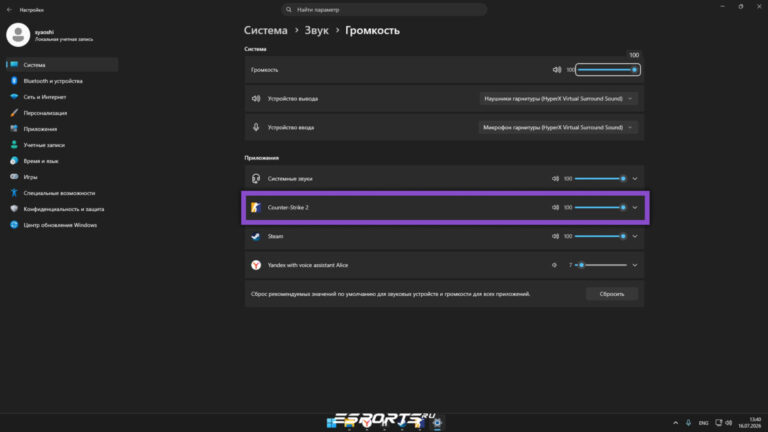Expand the Steam row chevron

coord(635,236)
